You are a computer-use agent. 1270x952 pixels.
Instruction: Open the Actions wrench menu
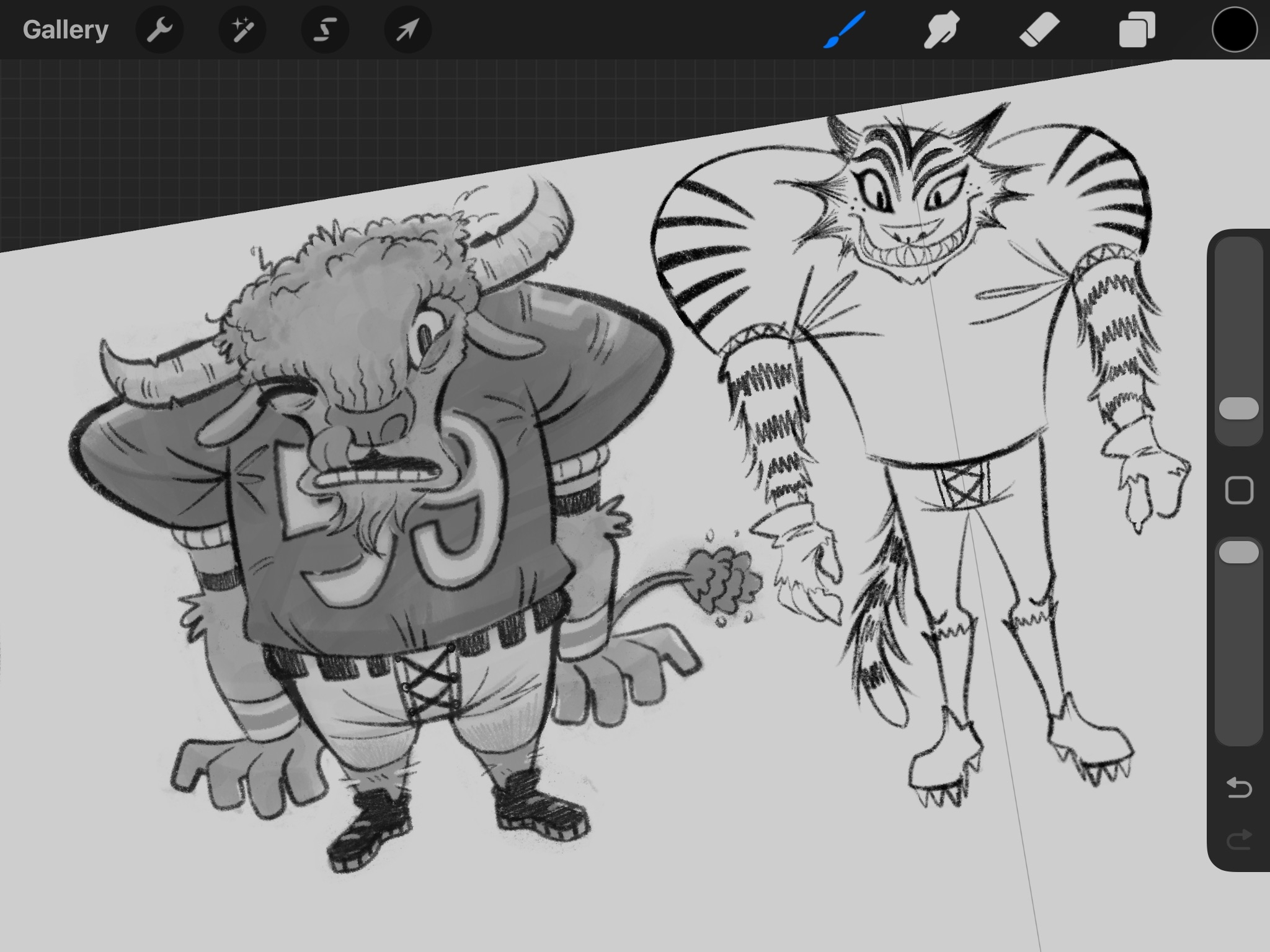coord(159,30)
